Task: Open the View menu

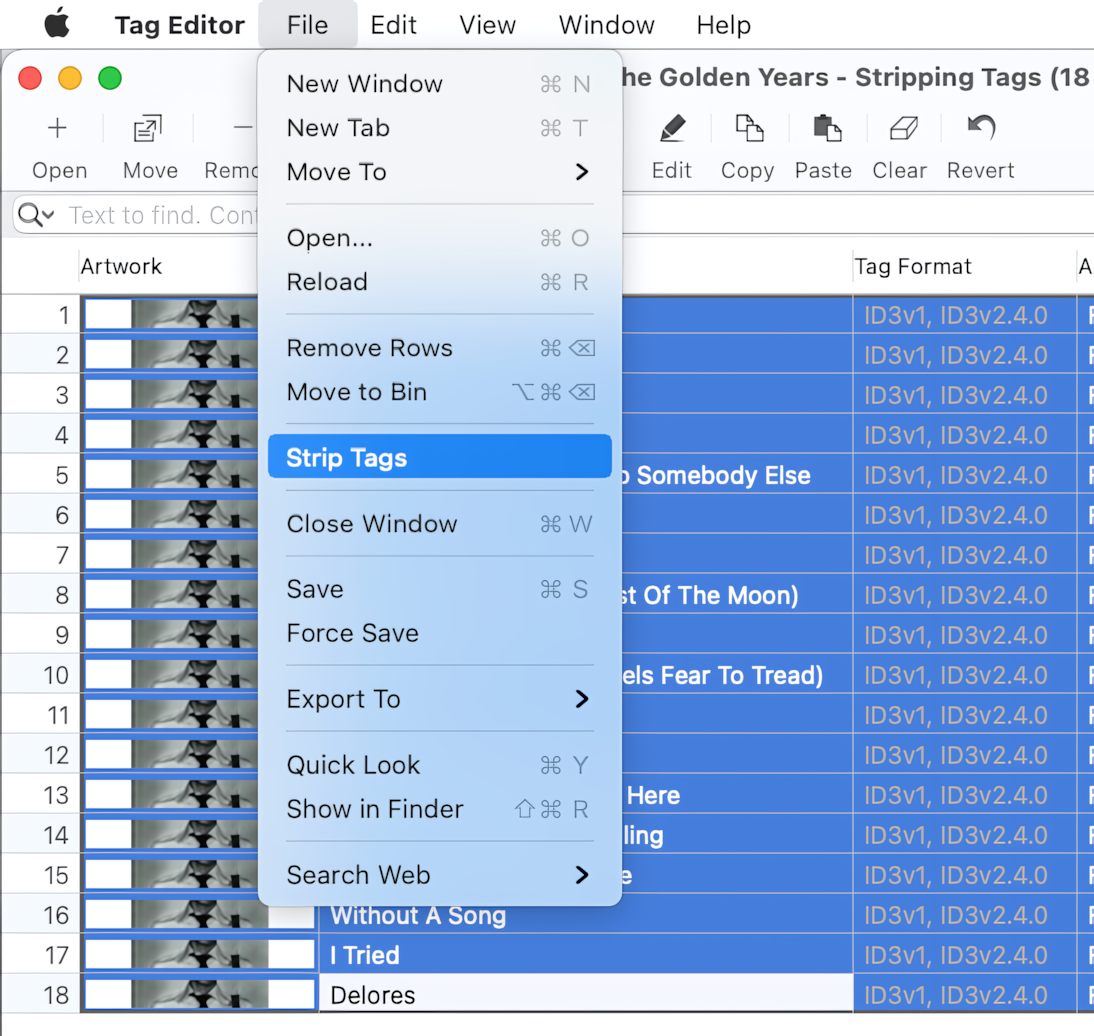Action: (x=487, y=25)
